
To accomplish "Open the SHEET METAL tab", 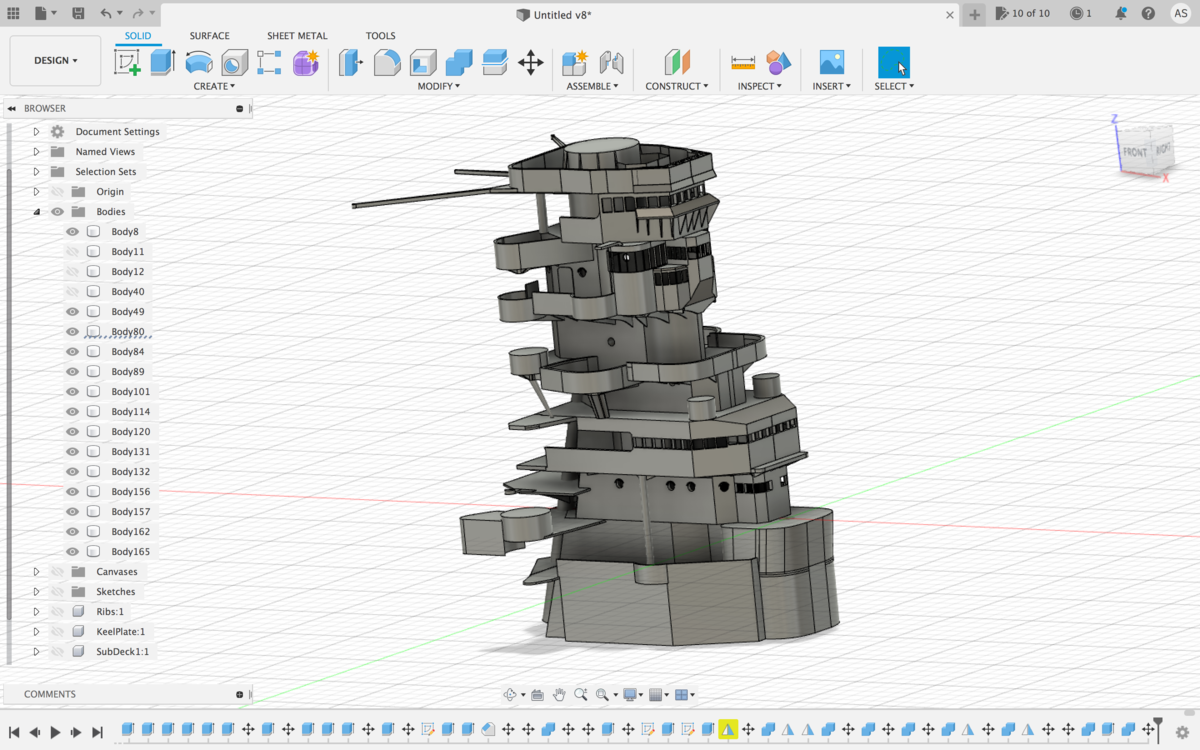I will click(297, 36).
